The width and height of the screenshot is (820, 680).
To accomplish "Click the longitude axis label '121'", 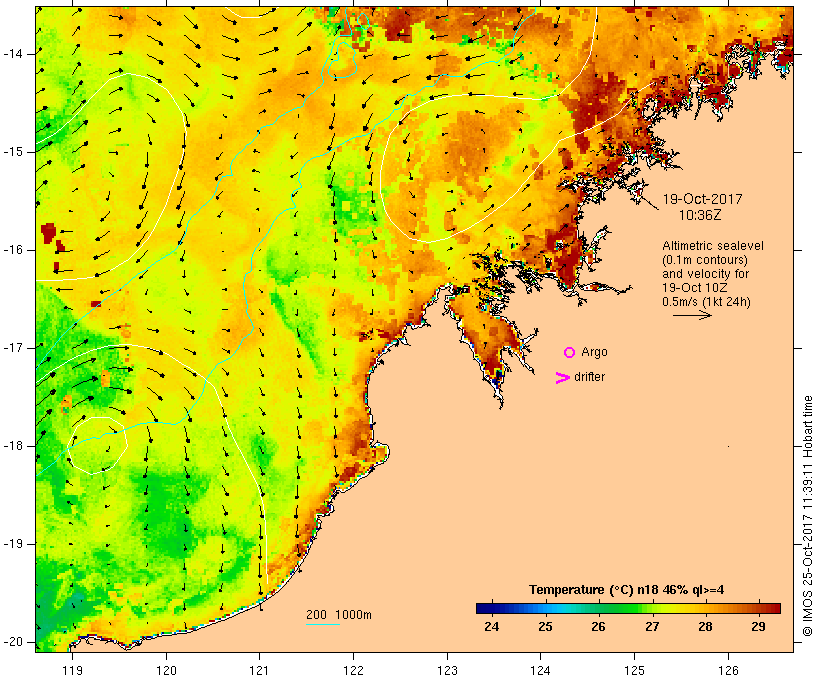I will [x=259, y=671].
